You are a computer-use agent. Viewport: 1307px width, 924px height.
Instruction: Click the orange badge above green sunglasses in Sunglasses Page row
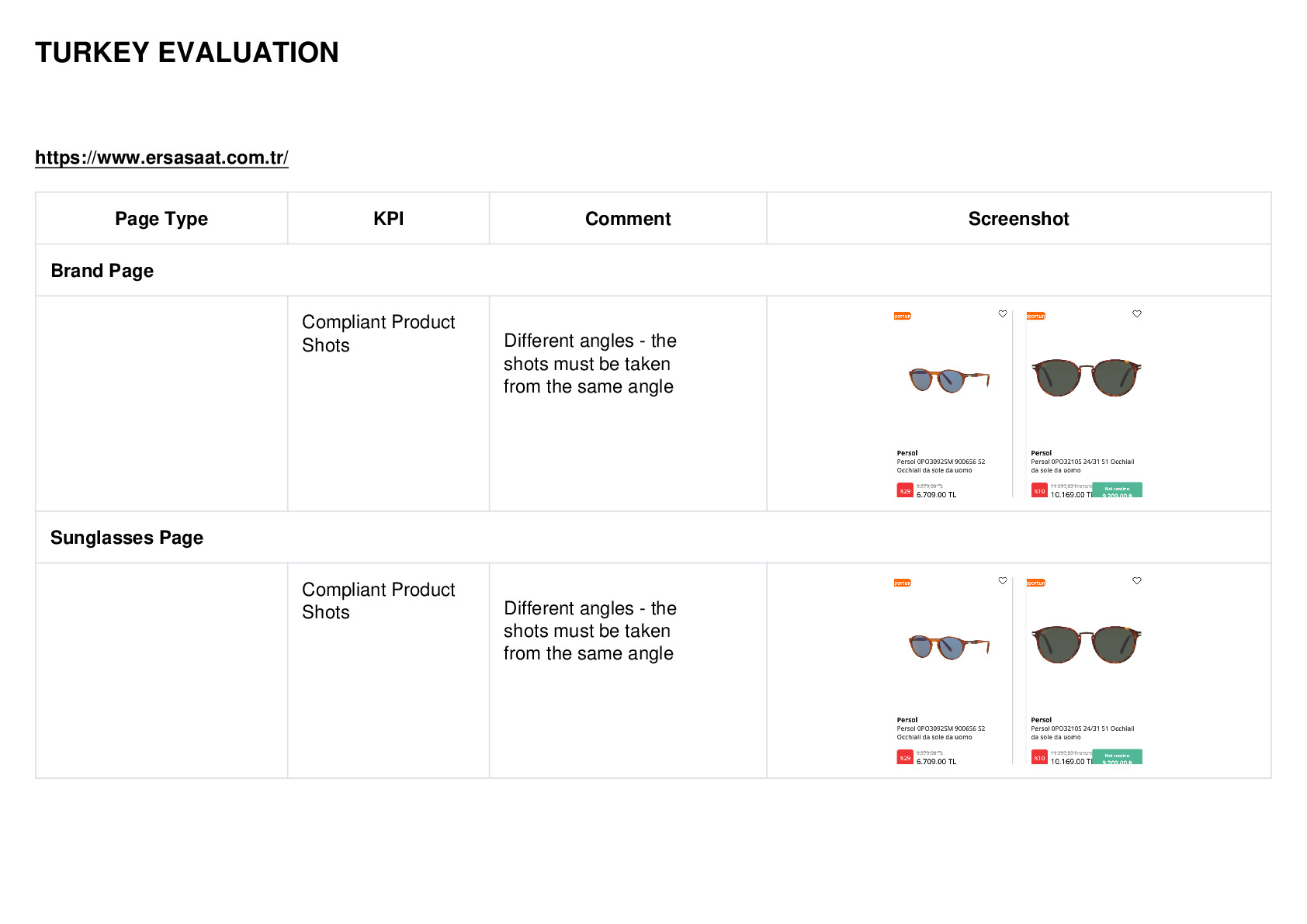(x=1036, y=583)
